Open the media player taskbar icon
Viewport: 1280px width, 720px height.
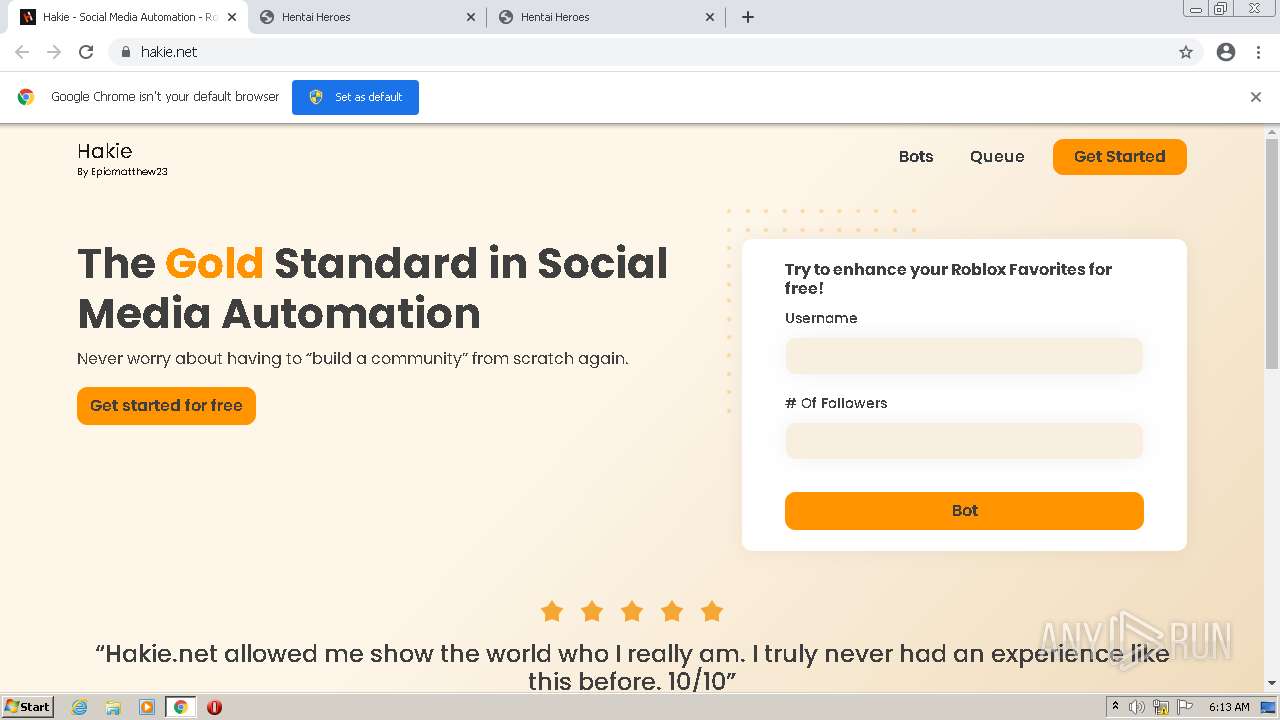147,707
